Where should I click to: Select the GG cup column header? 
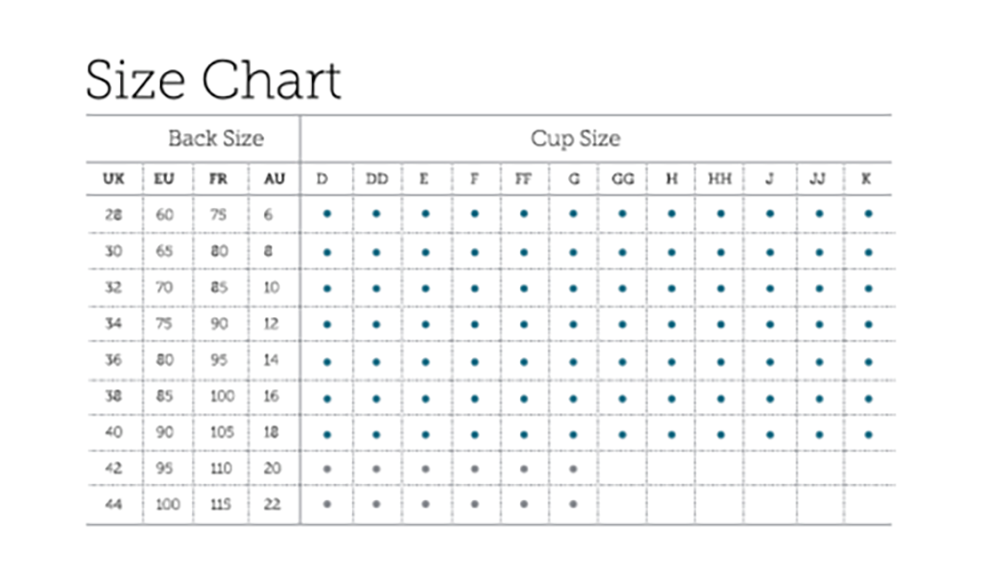(622, 179)
